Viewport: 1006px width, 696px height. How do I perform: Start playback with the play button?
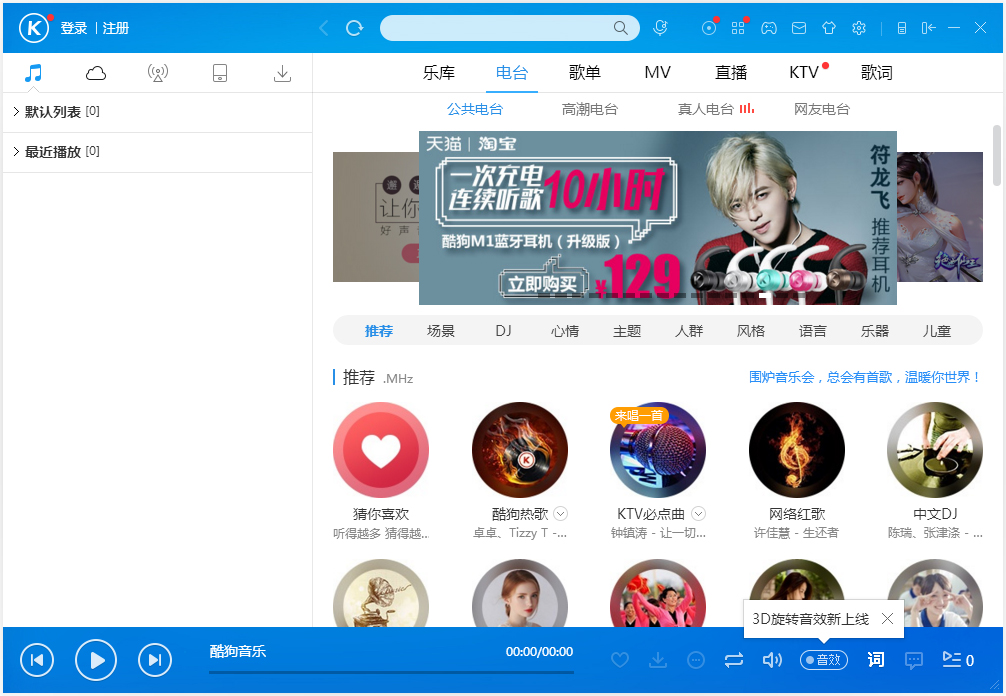point(96,660)
